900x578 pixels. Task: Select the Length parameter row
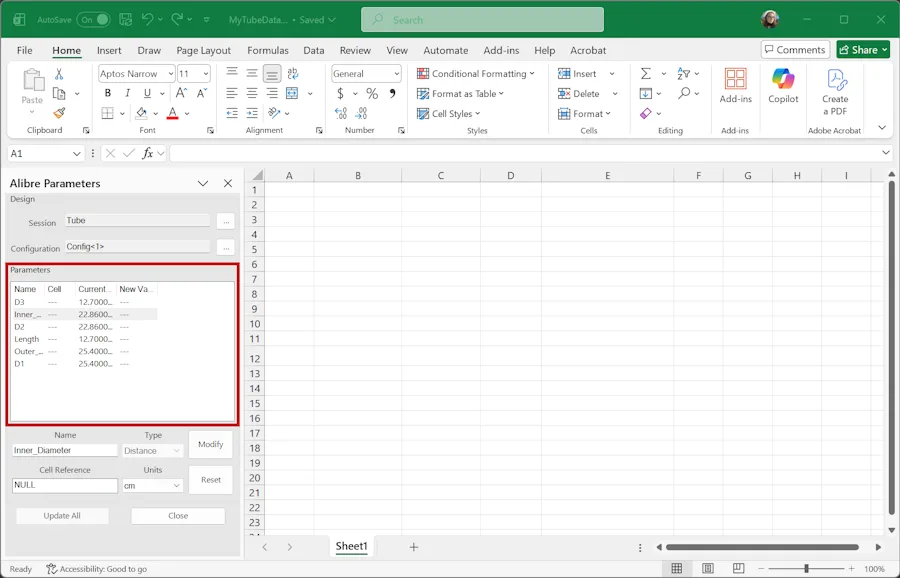pyautogui.click(x=84, y=339)
